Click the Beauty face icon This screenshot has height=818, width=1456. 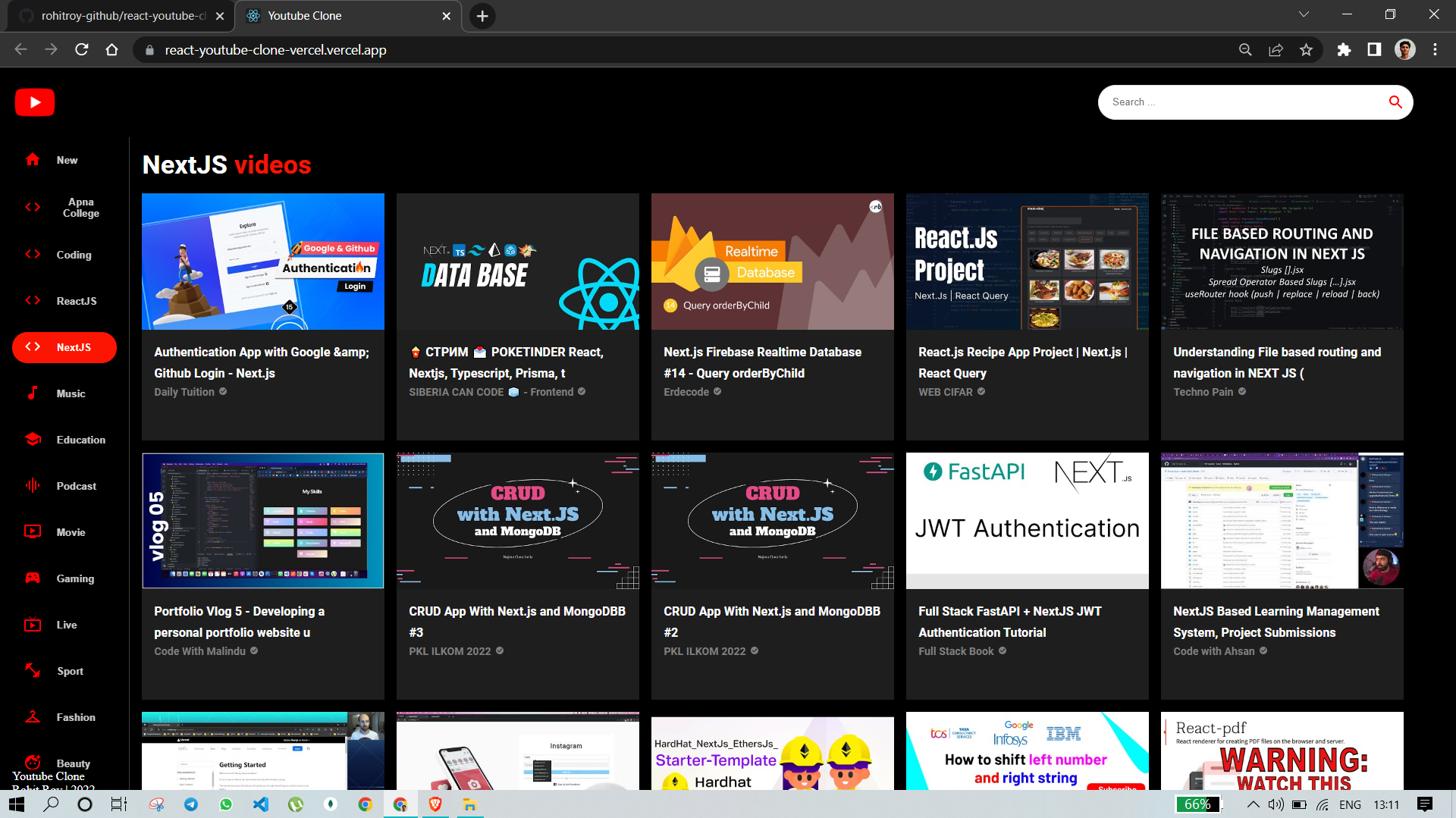(x=33, y=763)
